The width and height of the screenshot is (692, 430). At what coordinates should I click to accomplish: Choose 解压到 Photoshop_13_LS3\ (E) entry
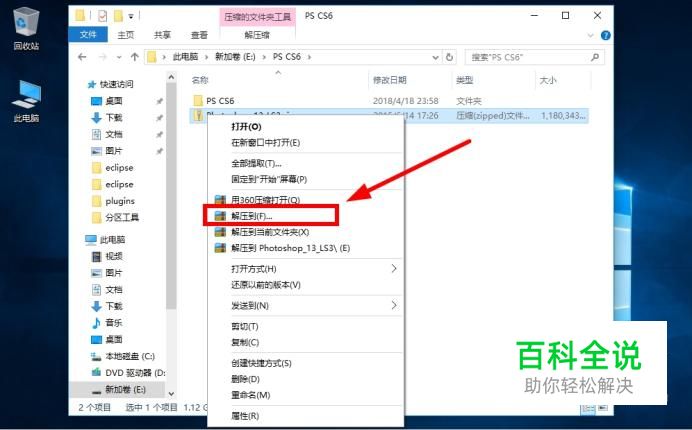(x=305, y=248)
